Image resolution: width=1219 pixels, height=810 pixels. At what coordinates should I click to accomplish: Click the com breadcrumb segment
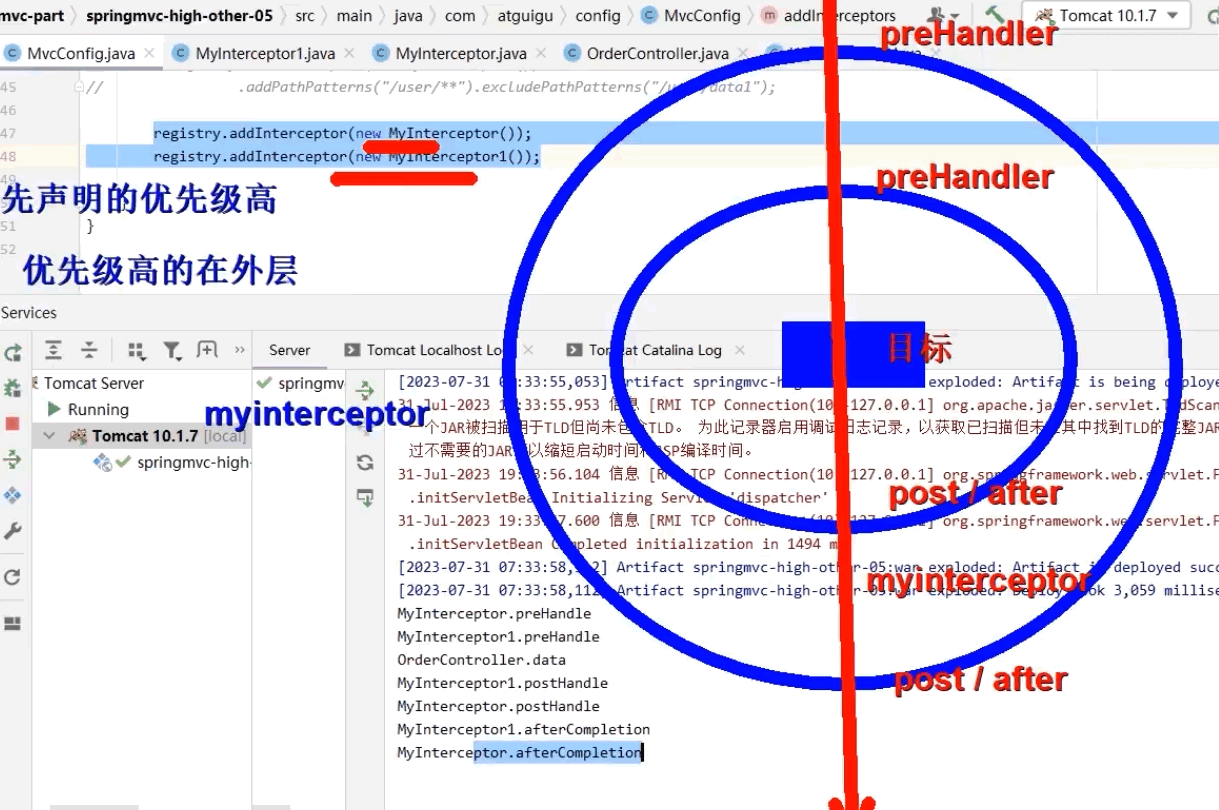460,15
